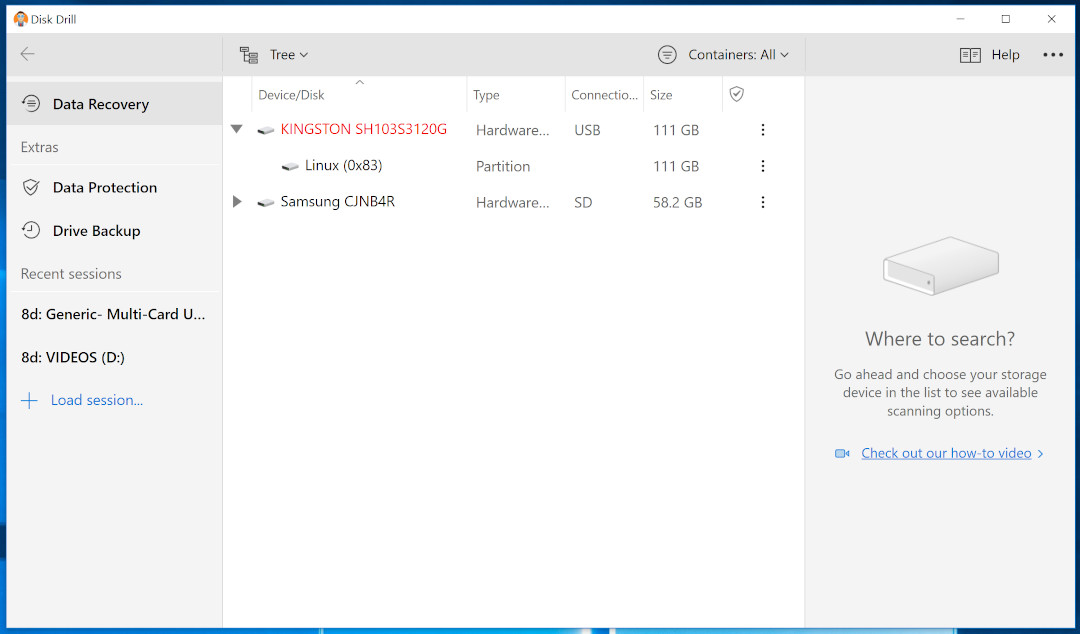1080x634 pixels.
Task: Expand the Samsung CJNB4R disk
Action: (237, 202)
